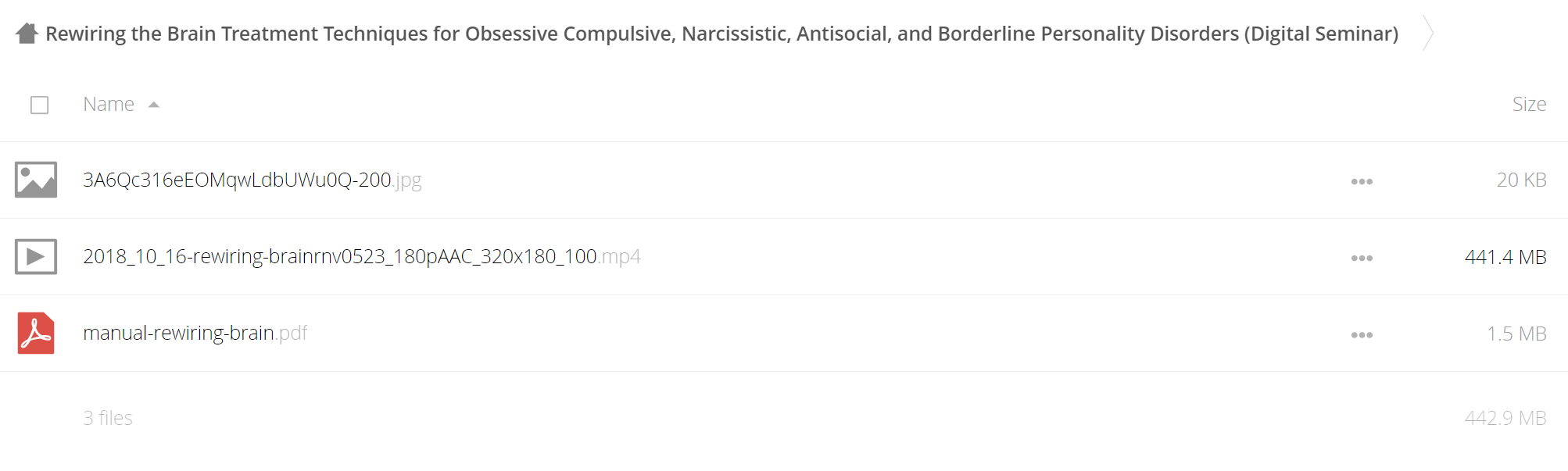The width and height of the screenshot is (1568, 471).
Task: Sort files by the Name column
Action: click(x=109, y=104)
